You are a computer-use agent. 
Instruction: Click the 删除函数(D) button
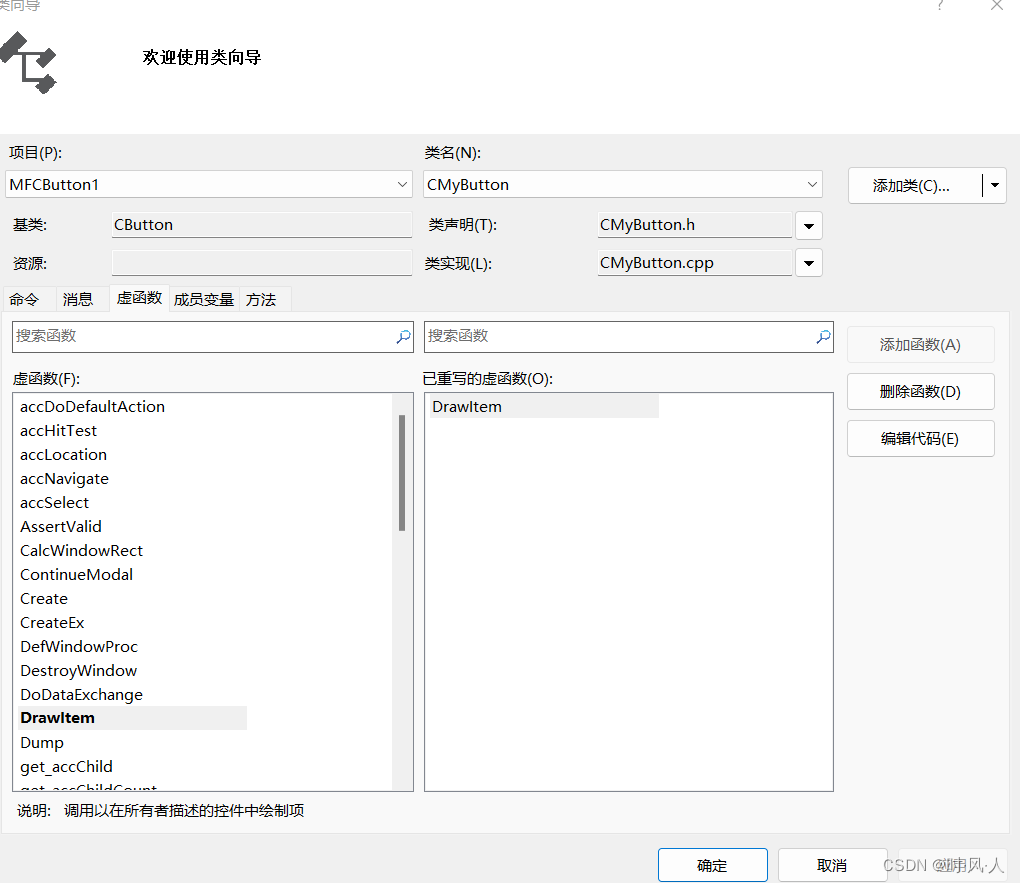[920, 391]
